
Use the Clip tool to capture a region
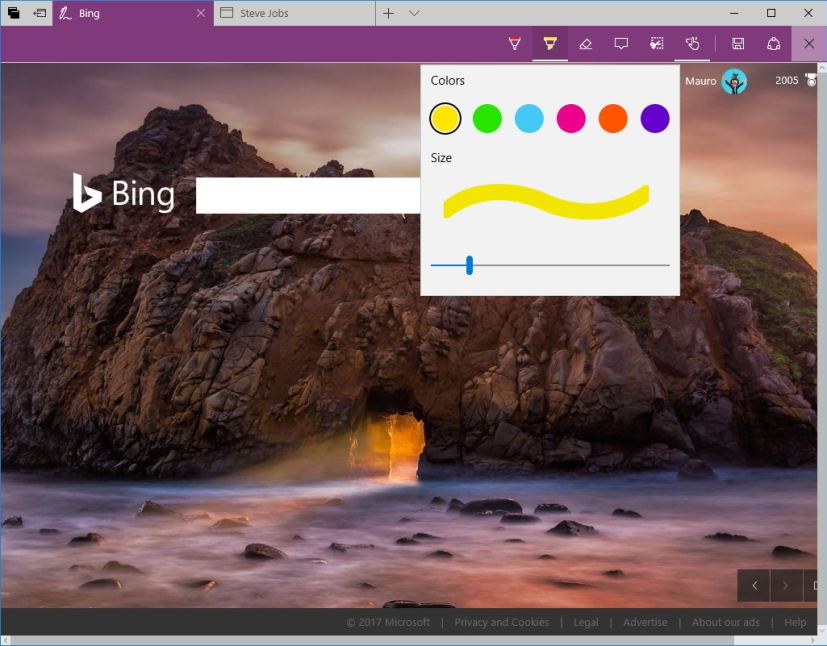(x=657, y=43)
